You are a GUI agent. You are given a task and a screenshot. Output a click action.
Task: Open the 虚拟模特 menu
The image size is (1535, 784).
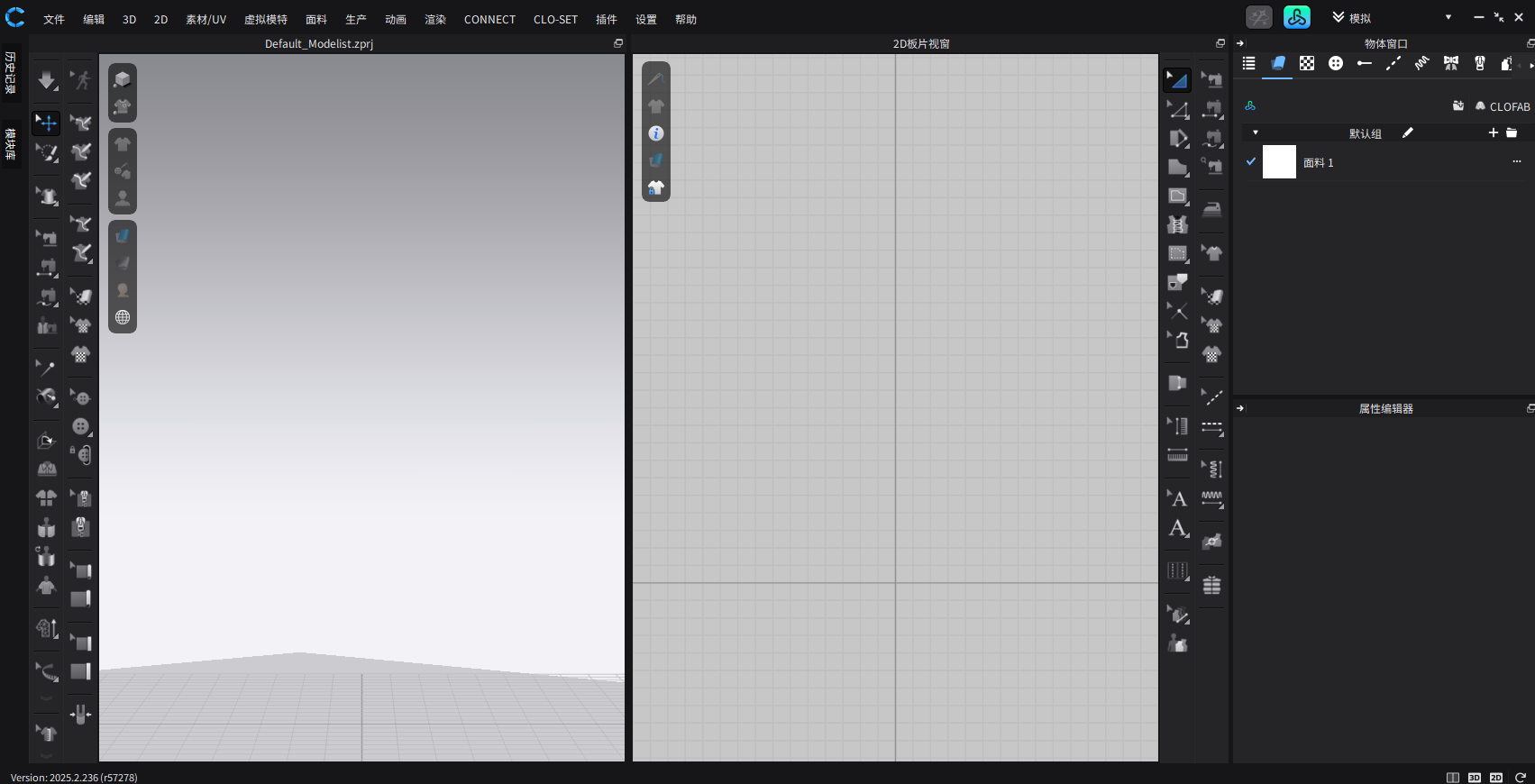click(266, 19)
